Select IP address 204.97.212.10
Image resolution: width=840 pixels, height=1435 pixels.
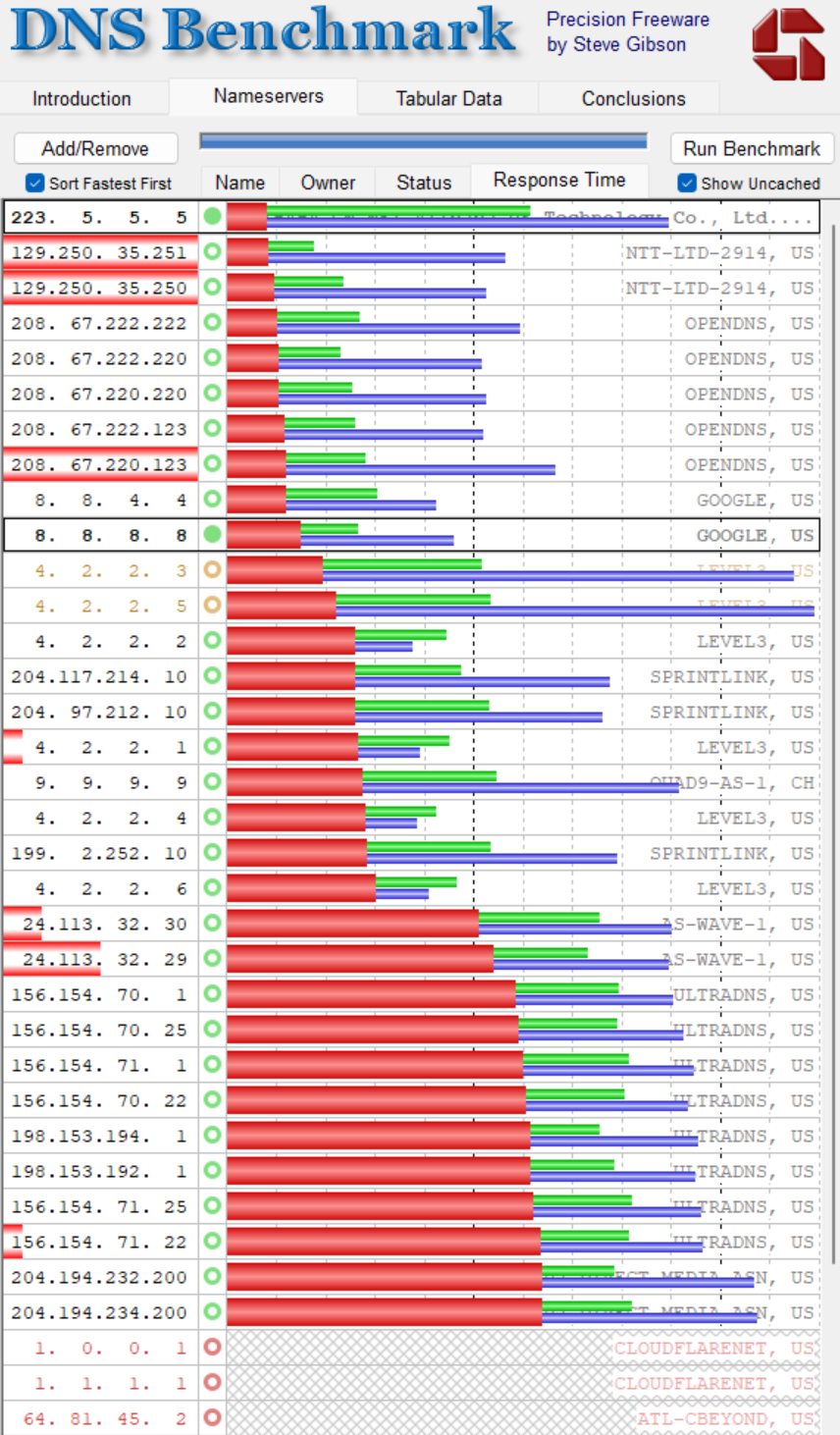point(99,712)
